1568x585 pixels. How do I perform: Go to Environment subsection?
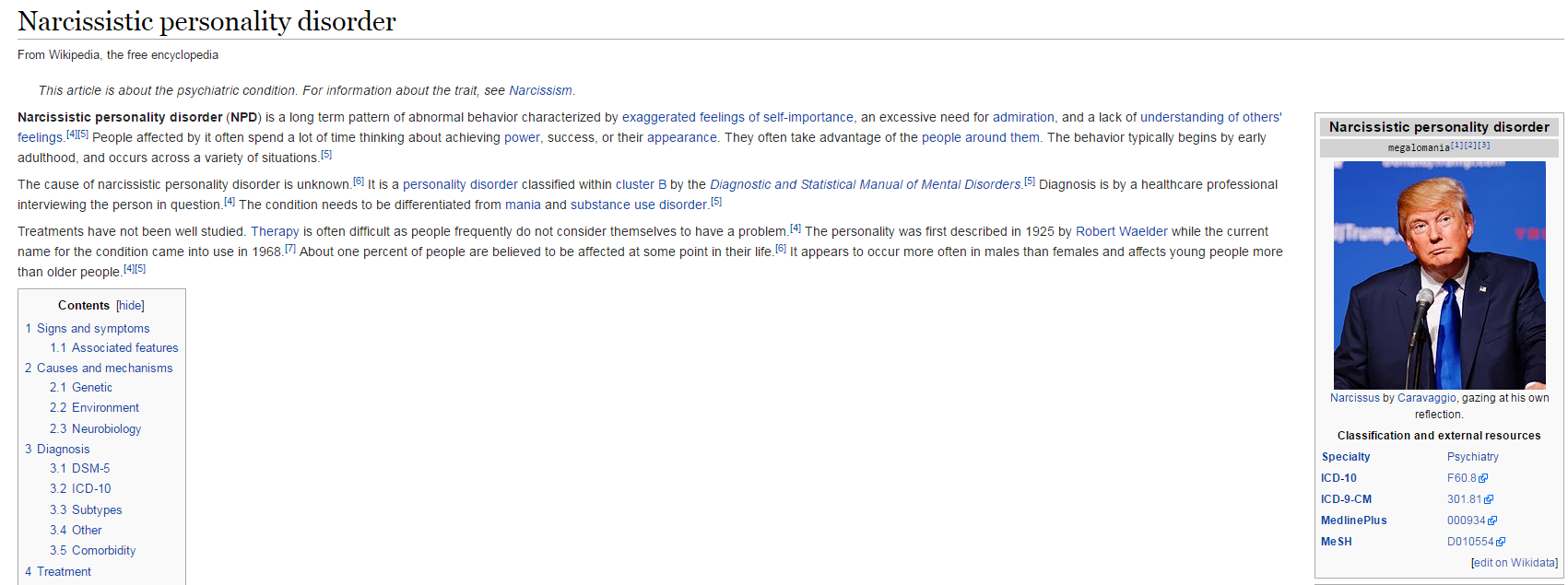(x=95, y=407)
